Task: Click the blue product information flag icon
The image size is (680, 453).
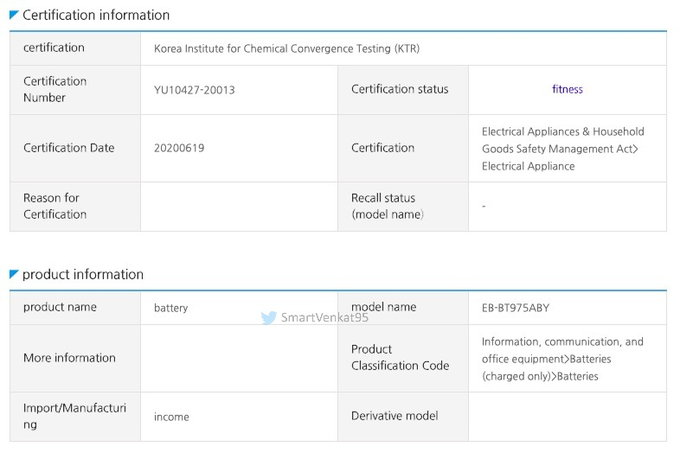Action: coord(14,274)
